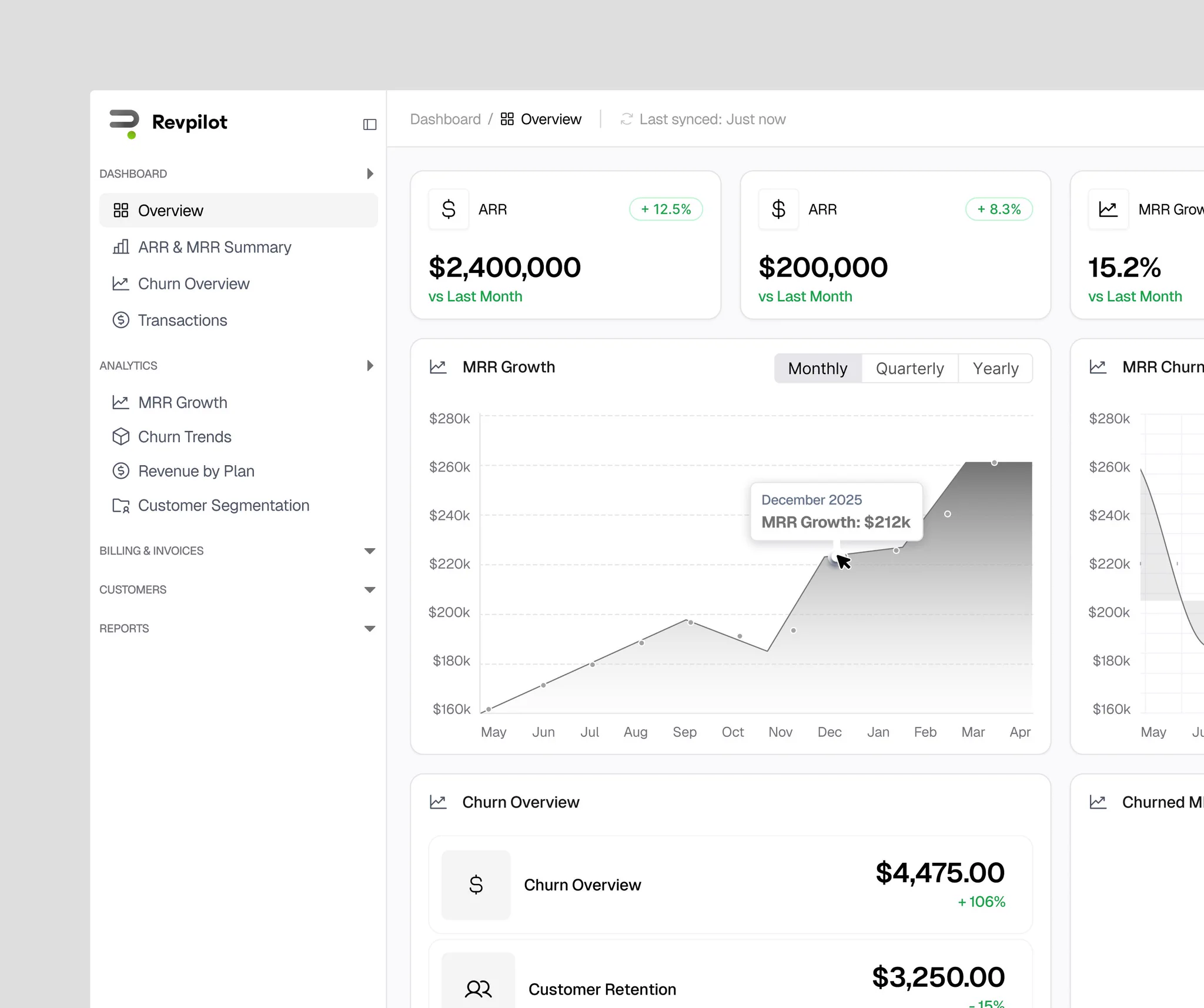This screenshot has width=1204, height=1008.
Task: Click the dollar circle icon beside Revenue by Plan
Action: [121, 470]
